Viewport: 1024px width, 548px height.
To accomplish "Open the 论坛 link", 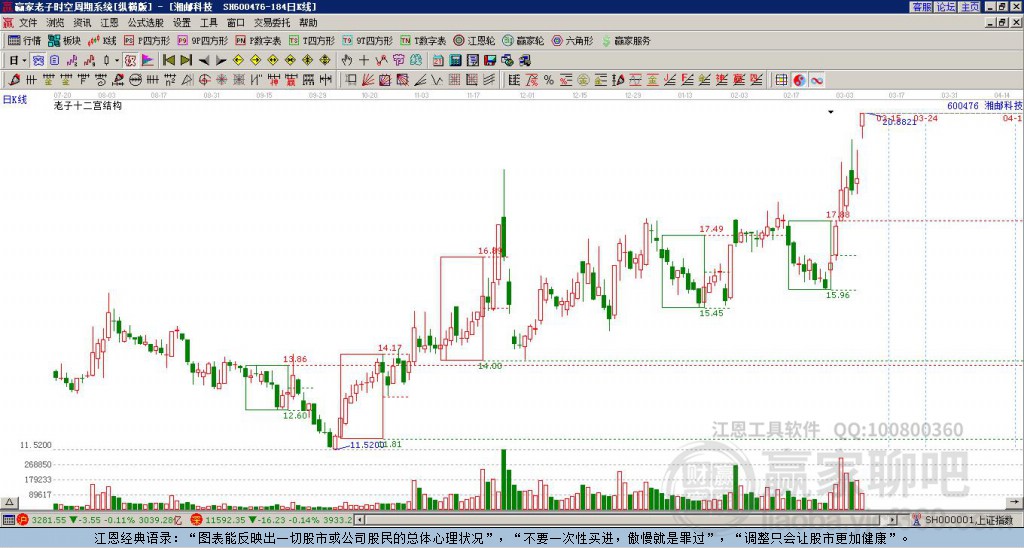I will pyautogui.click(x=945, y=7).
